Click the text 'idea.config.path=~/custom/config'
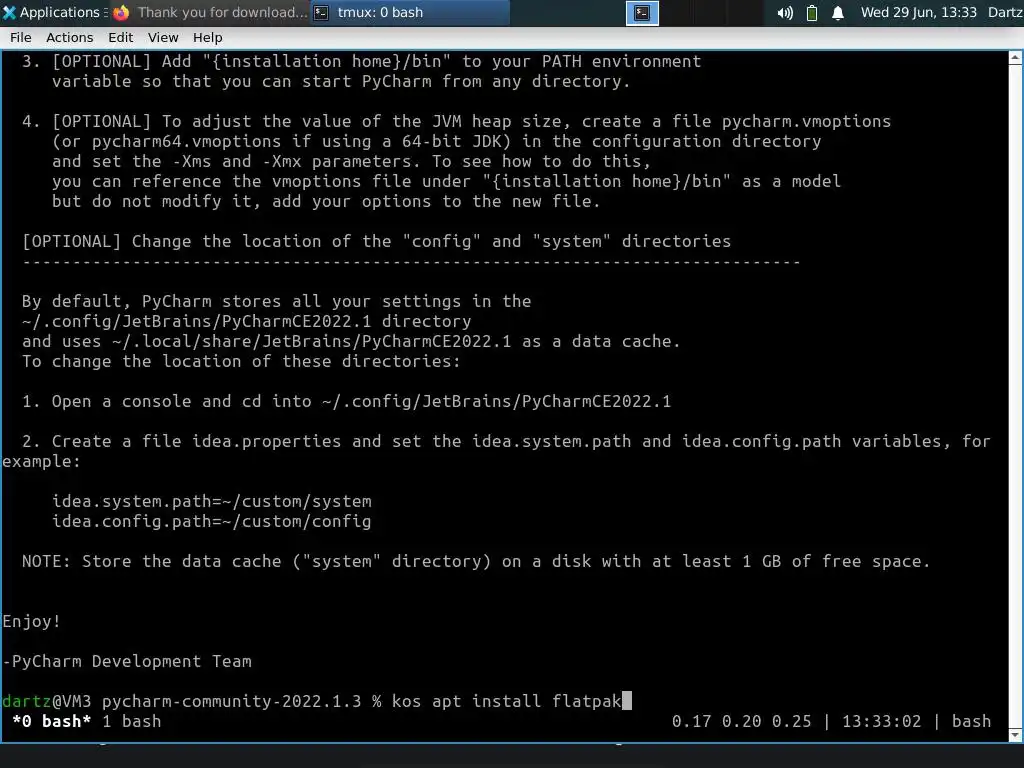The width and height of the screenshot is (1024, 768). (212, 521)
